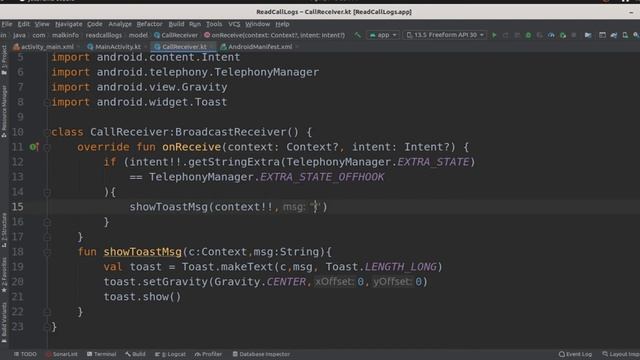The height and width of the screenshot is (360, 640).
Task: Open the Tools menu
Action: click(x=214, y=24)
